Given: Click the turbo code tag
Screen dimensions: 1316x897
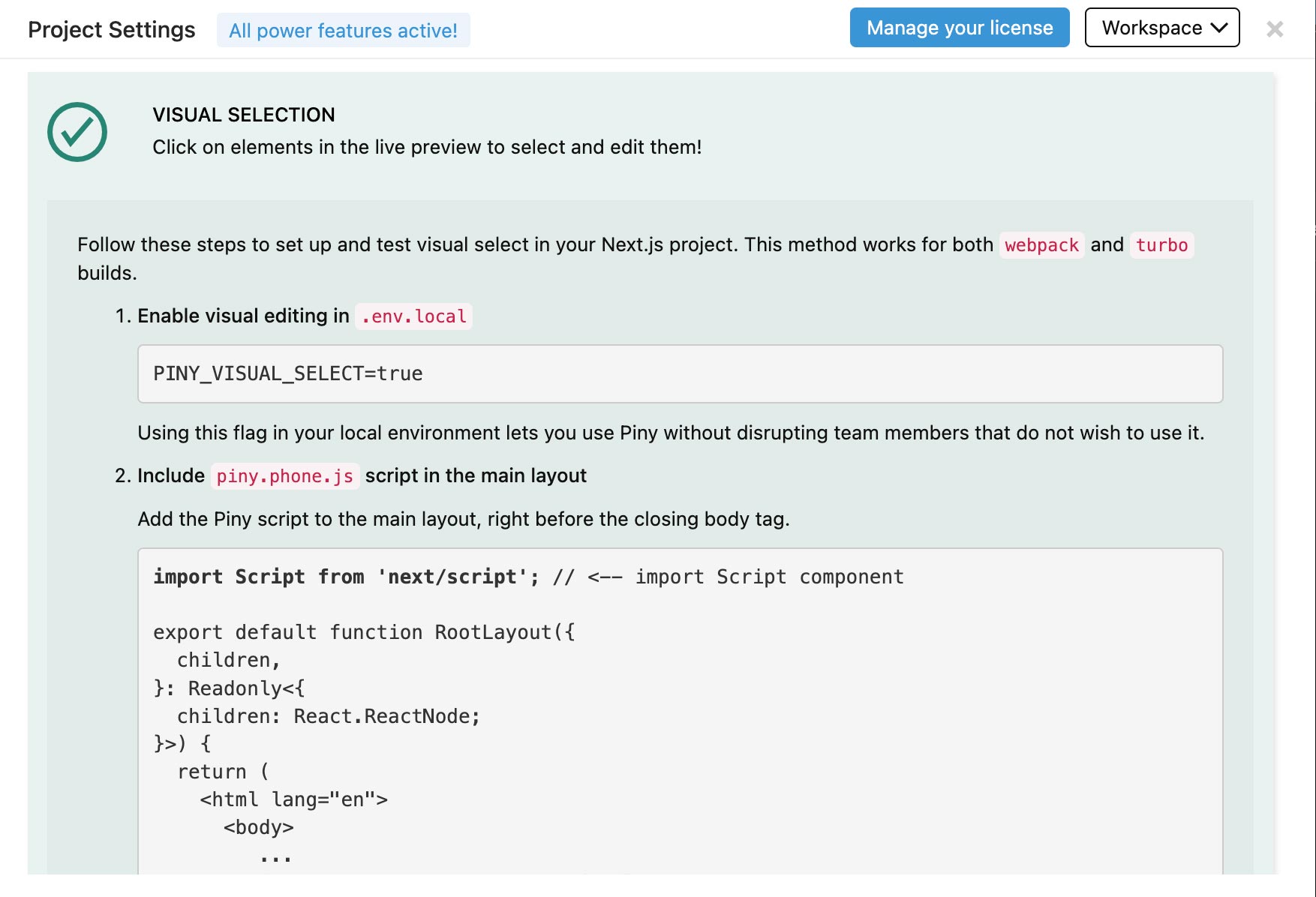Looking at the screenshot, I should point(1161,245).
